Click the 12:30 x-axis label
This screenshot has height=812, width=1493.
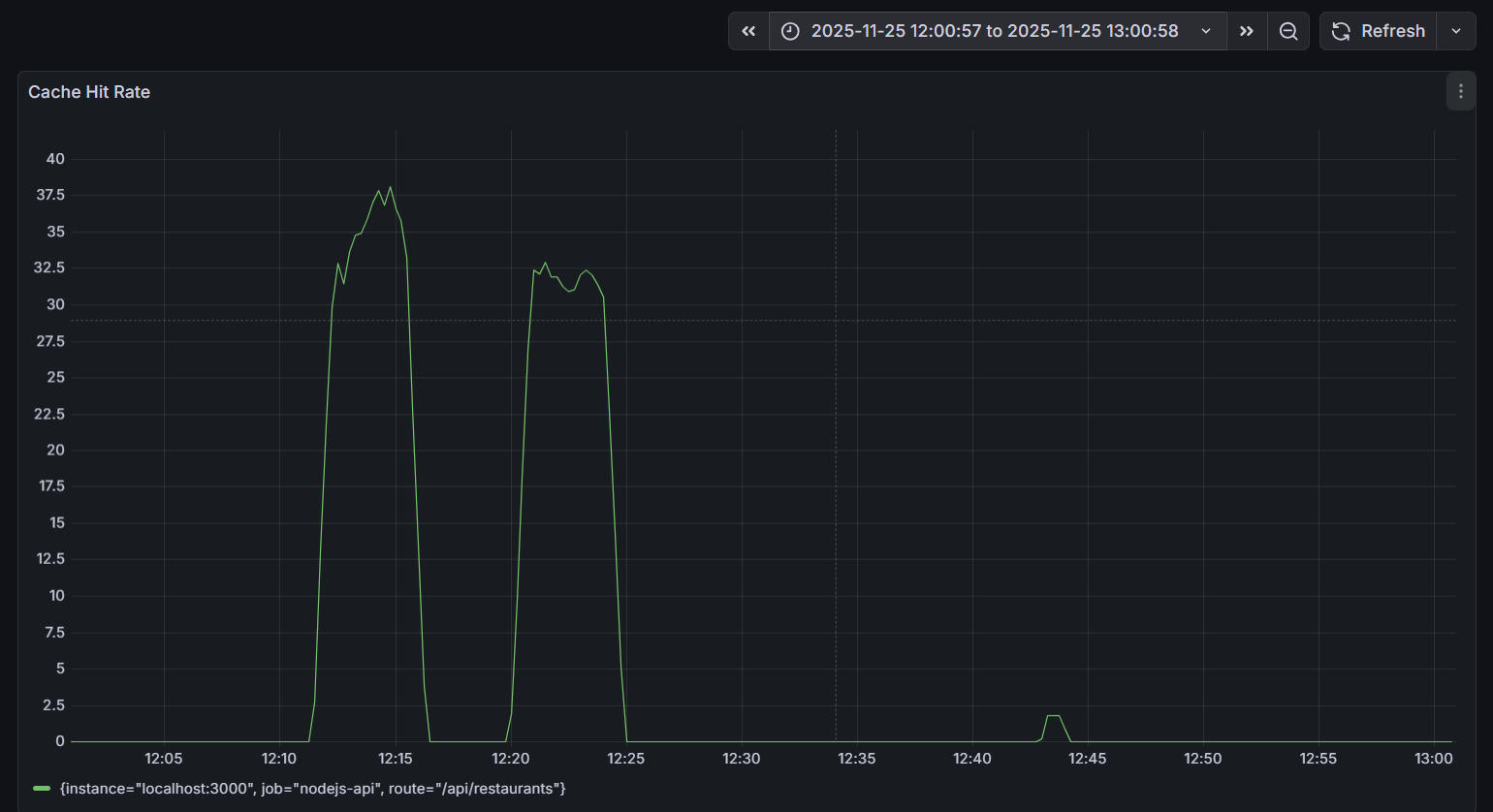click(742, 759)
